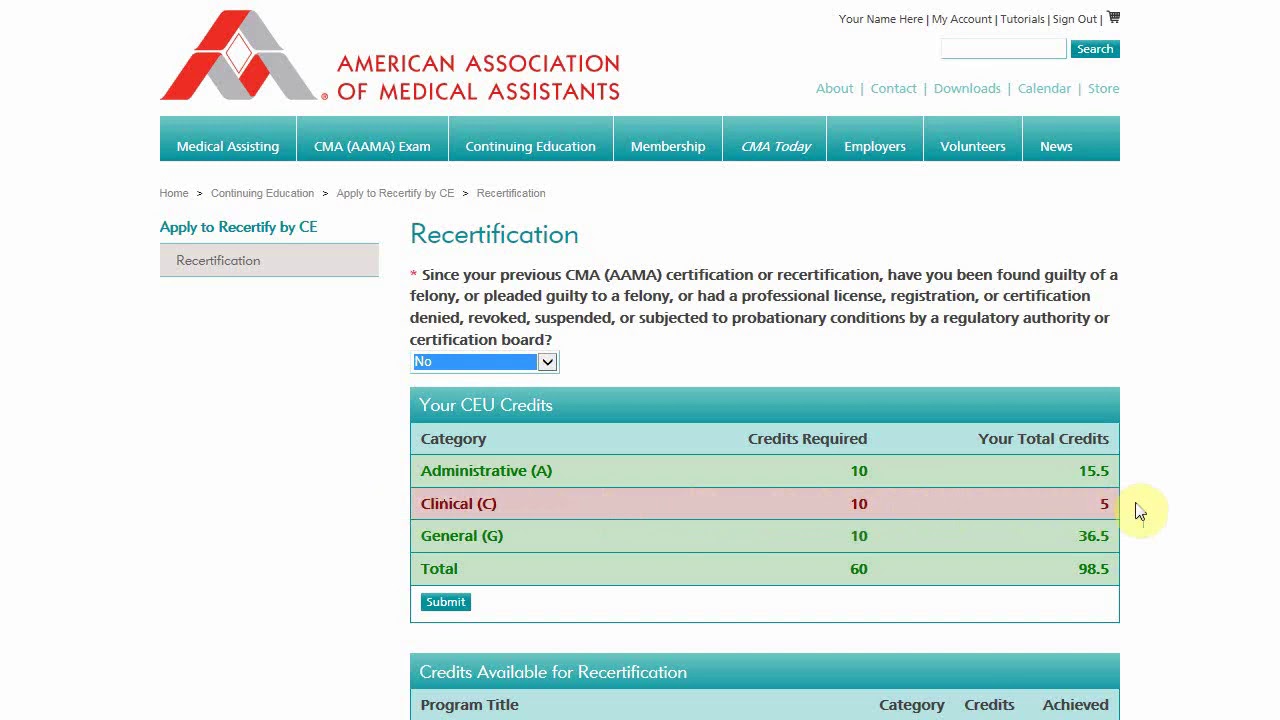The height and width of the screenshot is (720, 1280).
Task: Open Employers menu
Action: [x=875, y=139]
